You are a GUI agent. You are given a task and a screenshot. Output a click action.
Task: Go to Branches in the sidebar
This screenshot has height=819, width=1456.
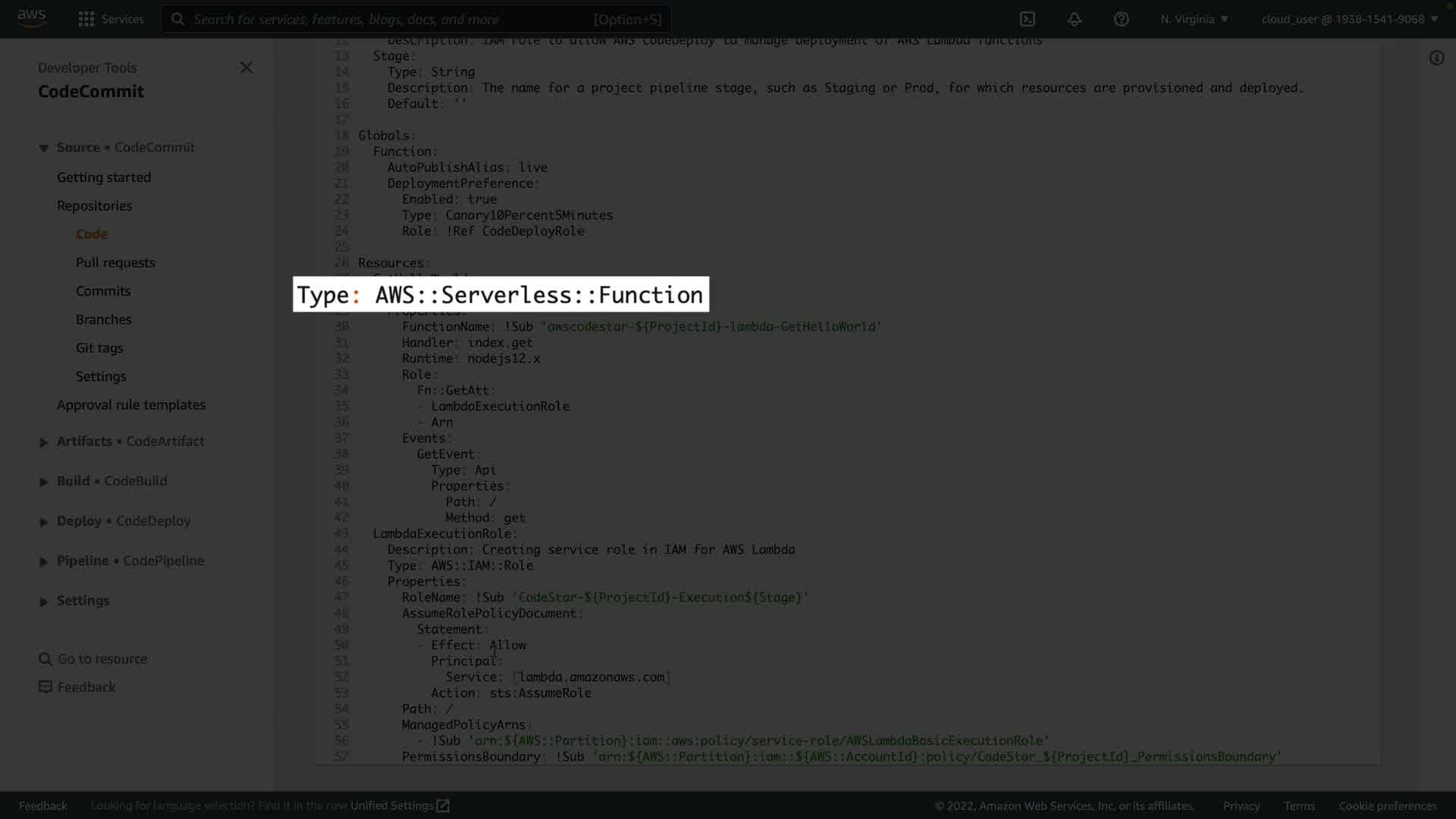pyautogui.click(x=103, y=319)
